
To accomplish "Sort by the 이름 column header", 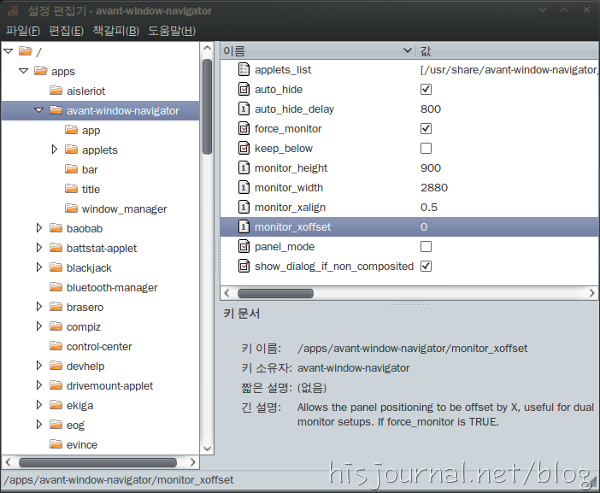I will (x=318, y=51).
